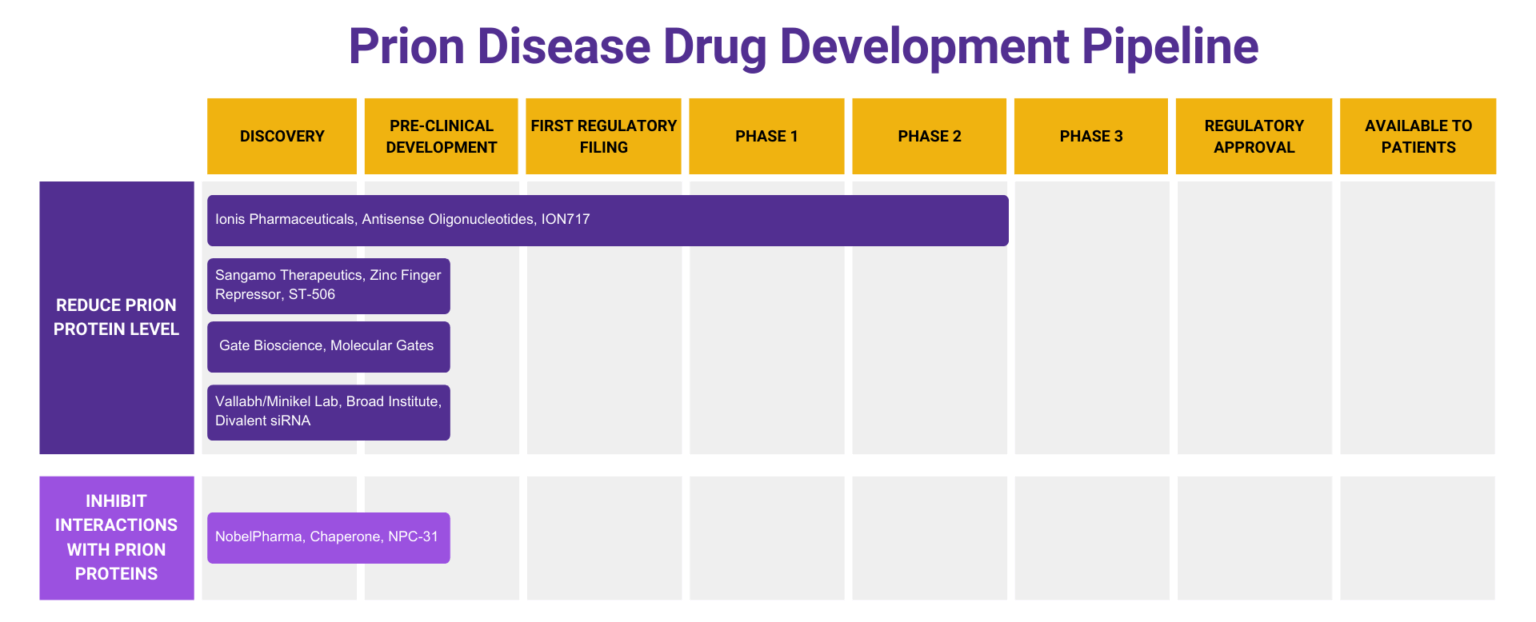Select the NobelPharma Chaperone NPC-31 entry

point(328,537)
